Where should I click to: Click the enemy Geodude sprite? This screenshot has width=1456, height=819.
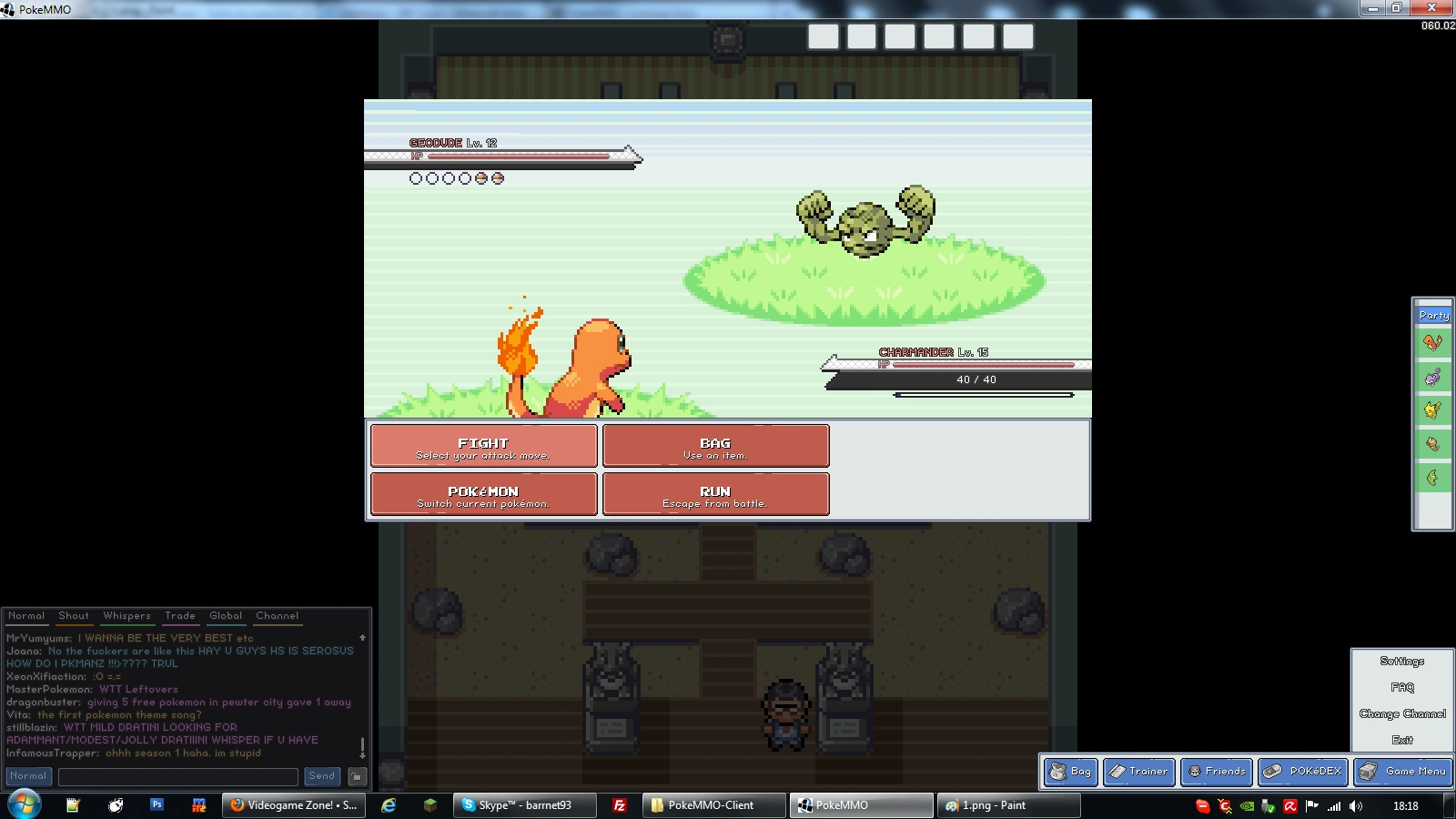coord(865,221)
